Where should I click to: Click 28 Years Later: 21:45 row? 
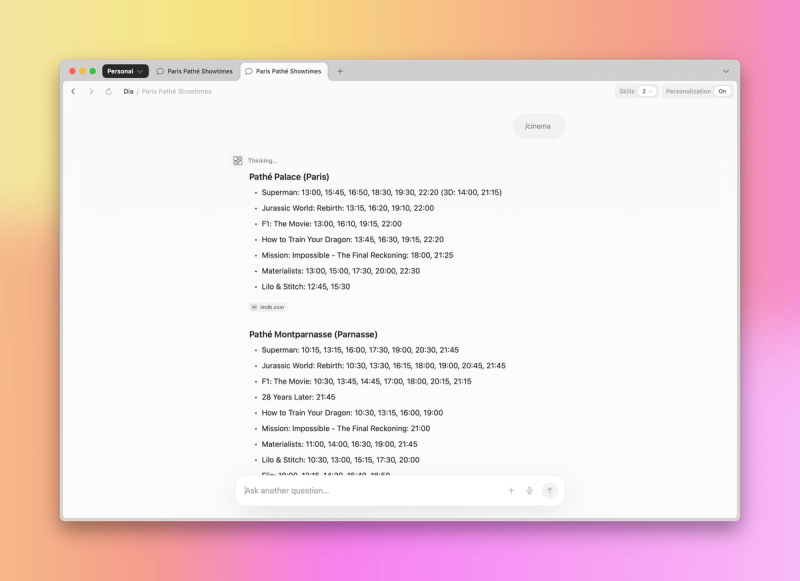[298, 397]
